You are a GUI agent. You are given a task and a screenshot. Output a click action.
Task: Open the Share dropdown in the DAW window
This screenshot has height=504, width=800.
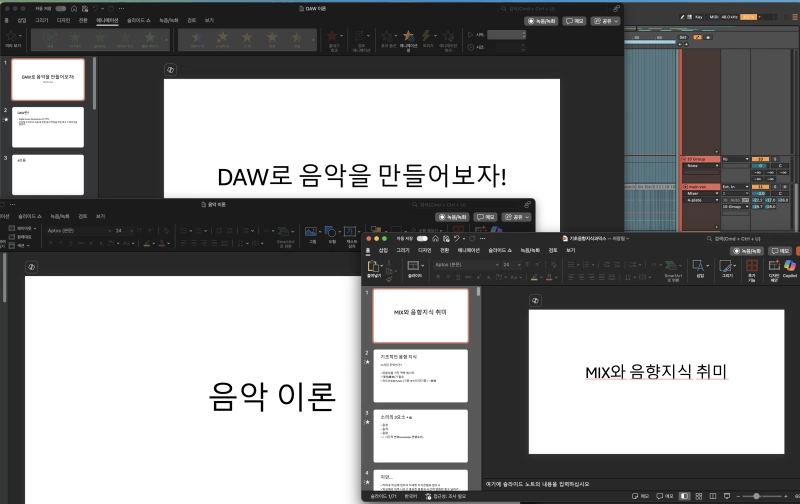pyautogui.click(x=604, y=20)
